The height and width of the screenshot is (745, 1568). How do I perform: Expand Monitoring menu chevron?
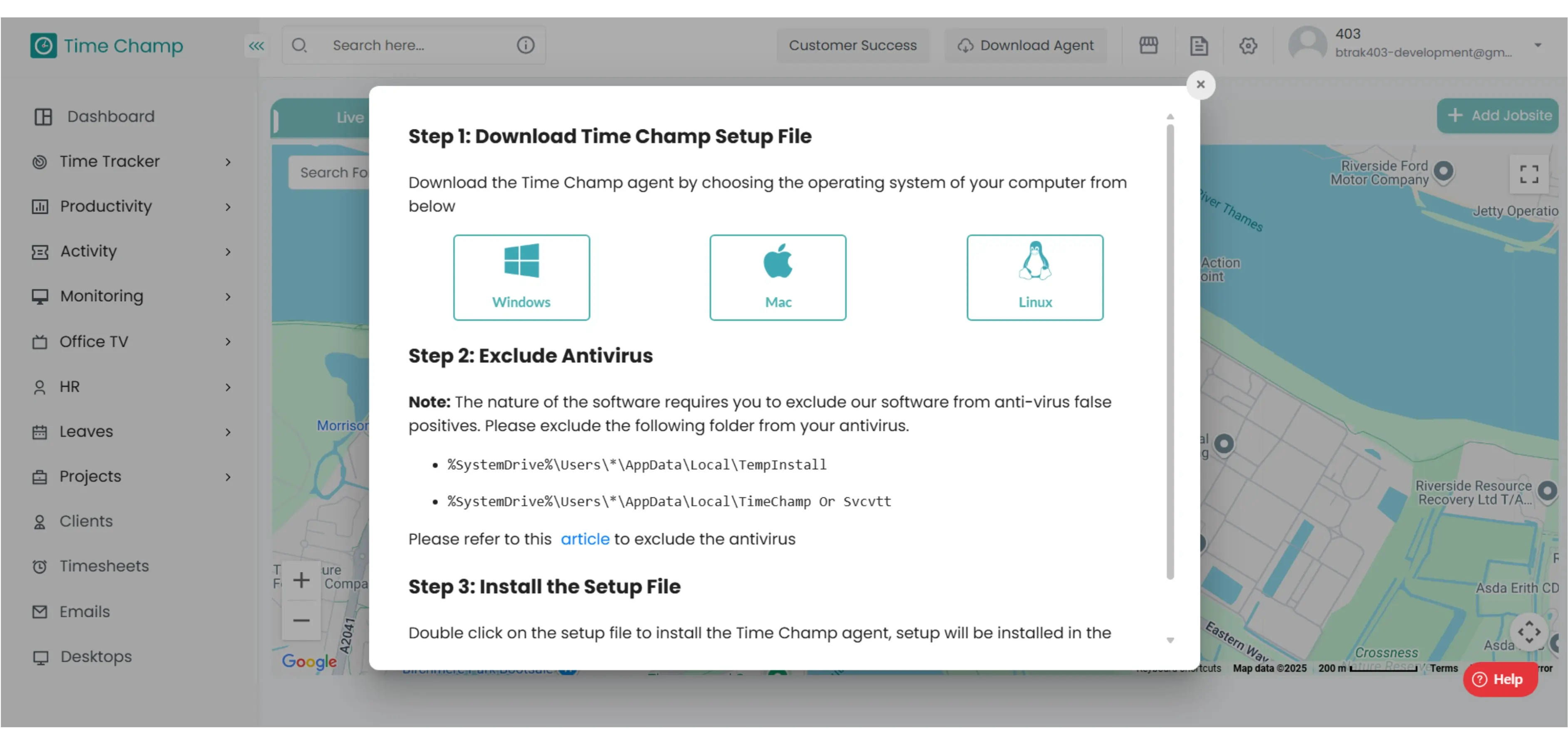click(x=228, y=297)
